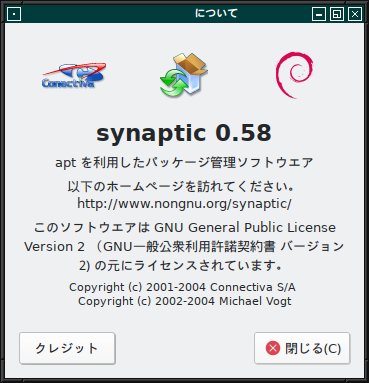Click the GNU General Public License line

click(x=184, y=228)
